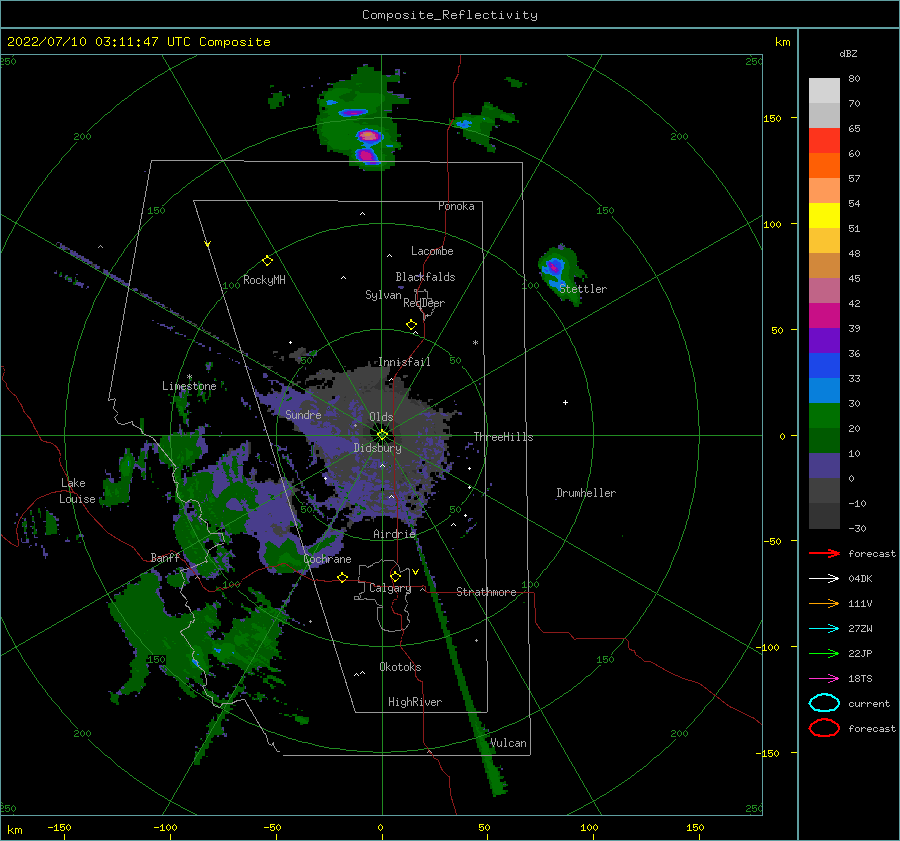This screenshot has height=841, width=900.
Task: Click the Blackfalds label
Action: point(425,277)
